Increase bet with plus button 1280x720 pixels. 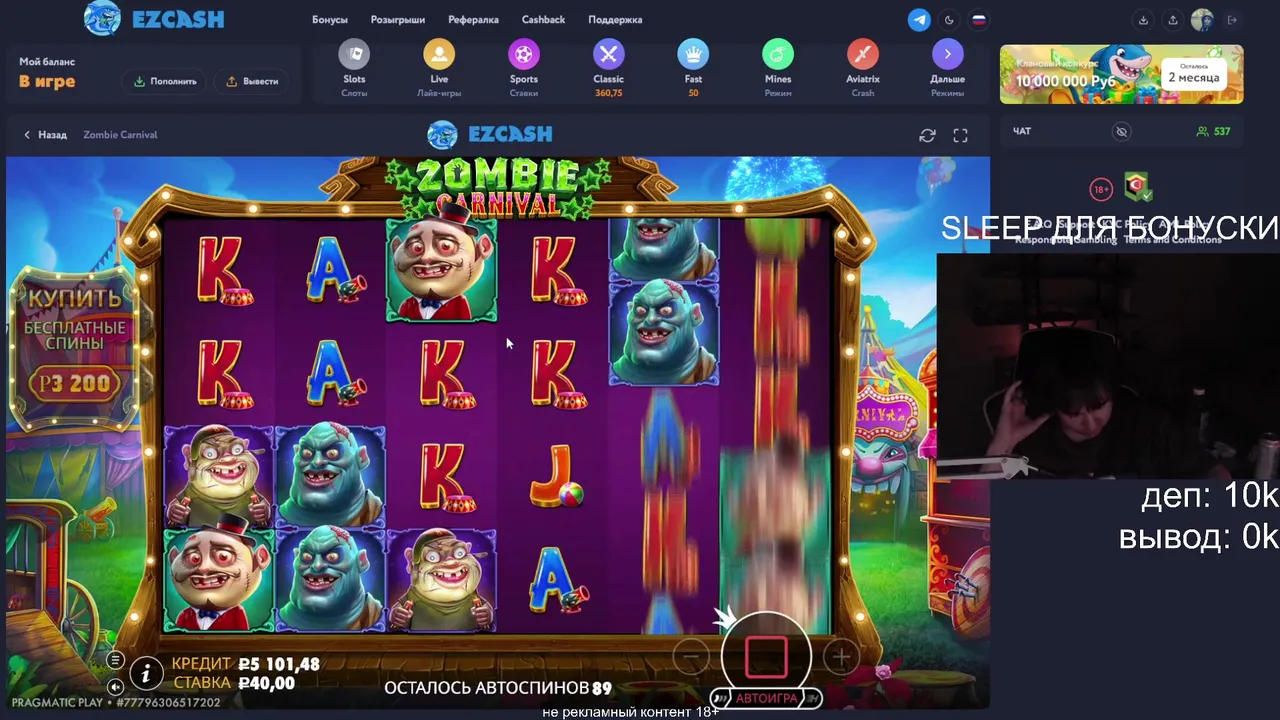pos(841,657)
